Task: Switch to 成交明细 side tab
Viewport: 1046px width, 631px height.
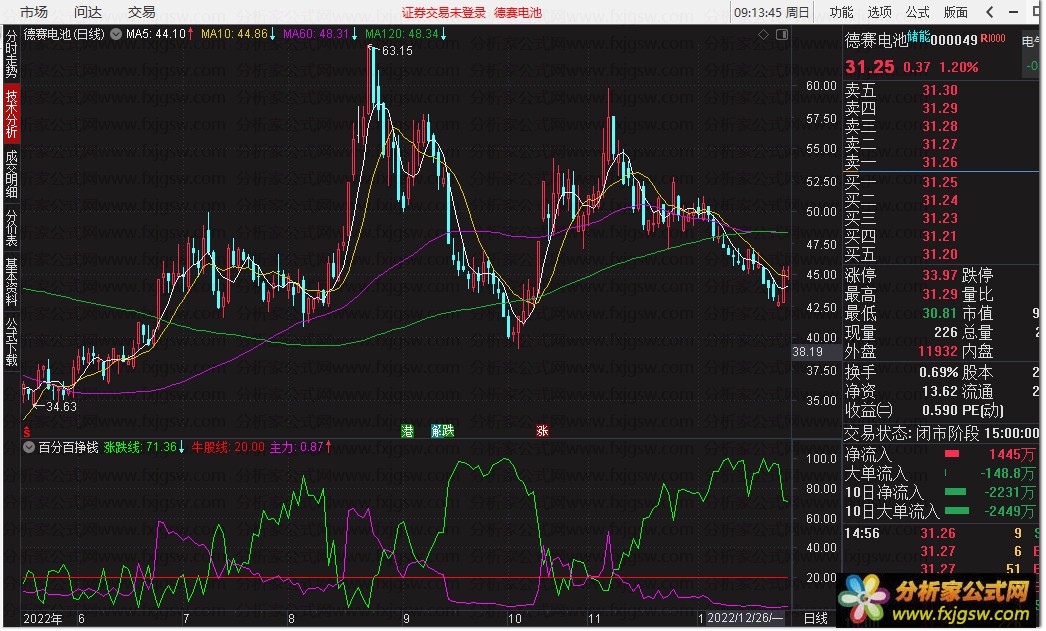Action: click(x=11, y=173)
